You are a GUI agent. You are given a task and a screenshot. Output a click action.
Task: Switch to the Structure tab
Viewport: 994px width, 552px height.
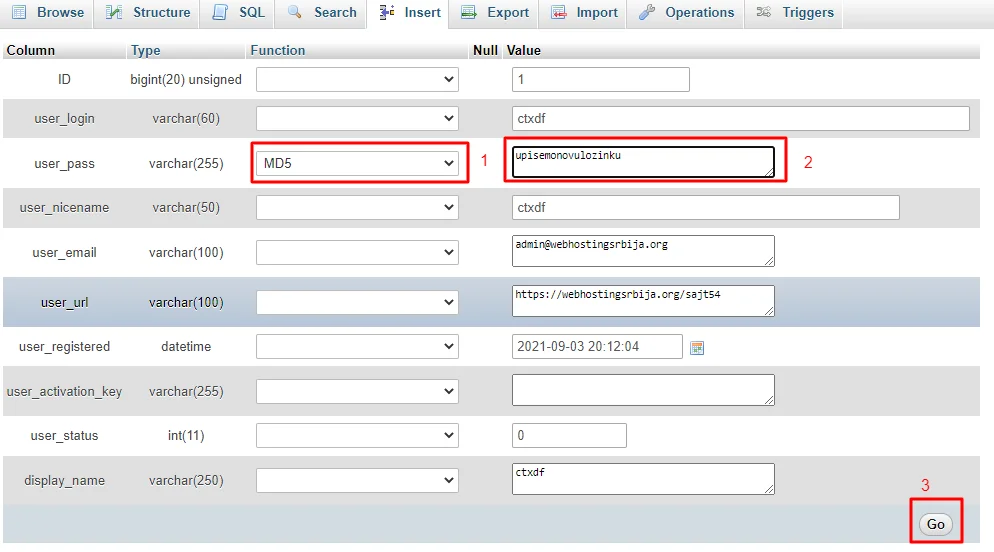tap(147, 13)
